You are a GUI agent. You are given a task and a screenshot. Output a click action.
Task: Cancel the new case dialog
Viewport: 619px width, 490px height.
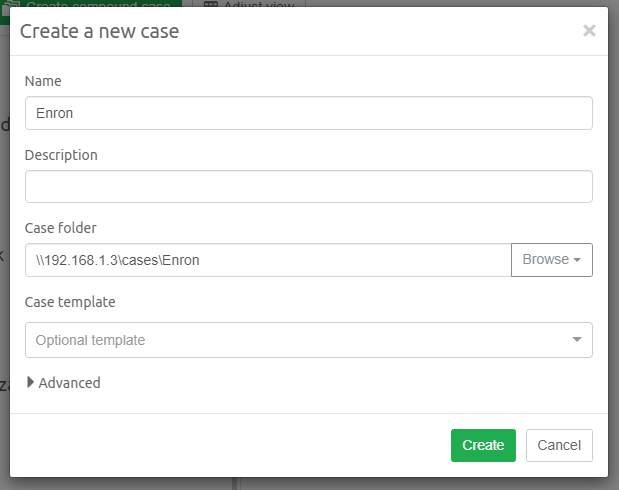(x=559, y=445)
